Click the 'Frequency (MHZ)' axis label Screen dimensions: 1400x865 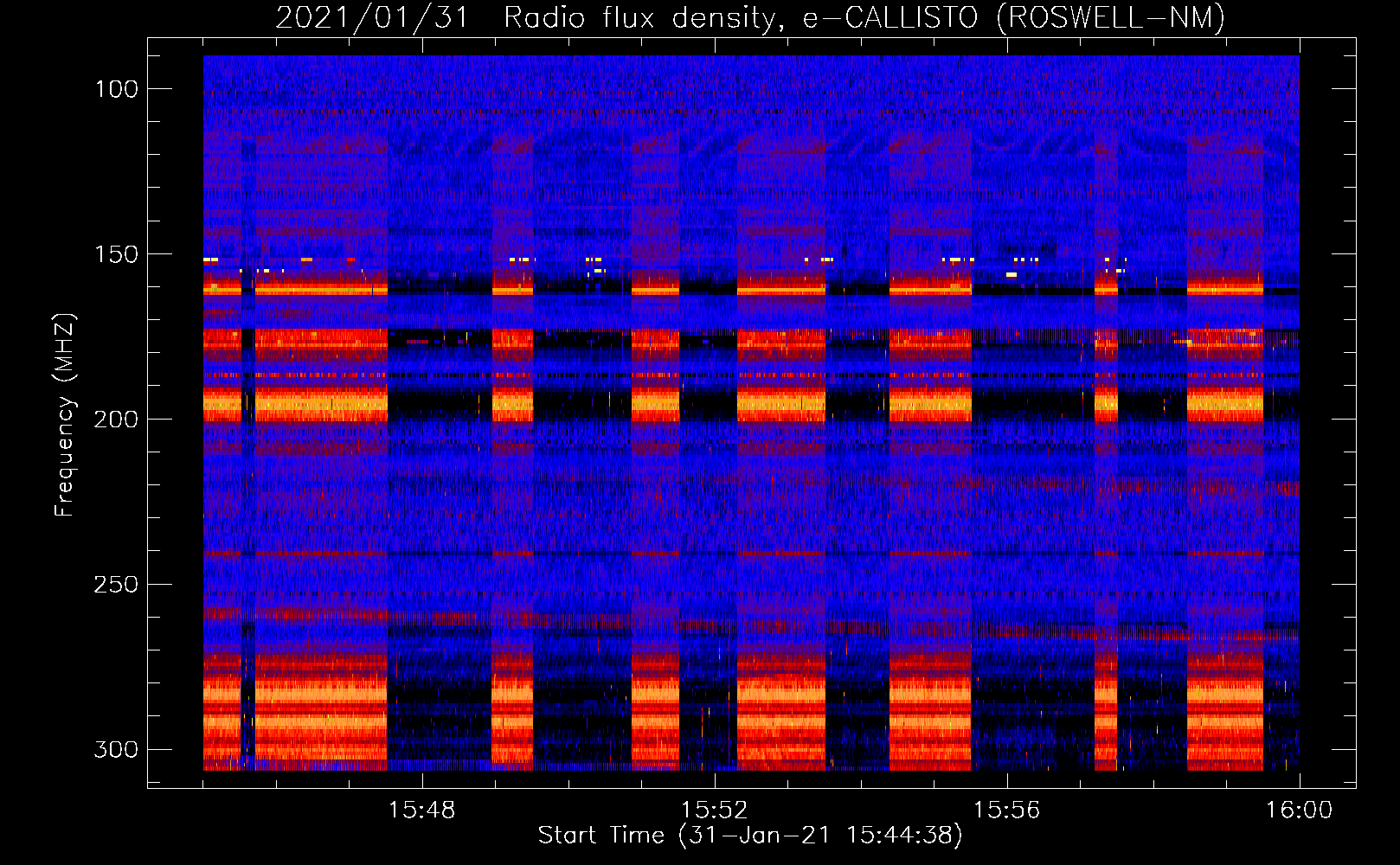click(x=65, y=415)
